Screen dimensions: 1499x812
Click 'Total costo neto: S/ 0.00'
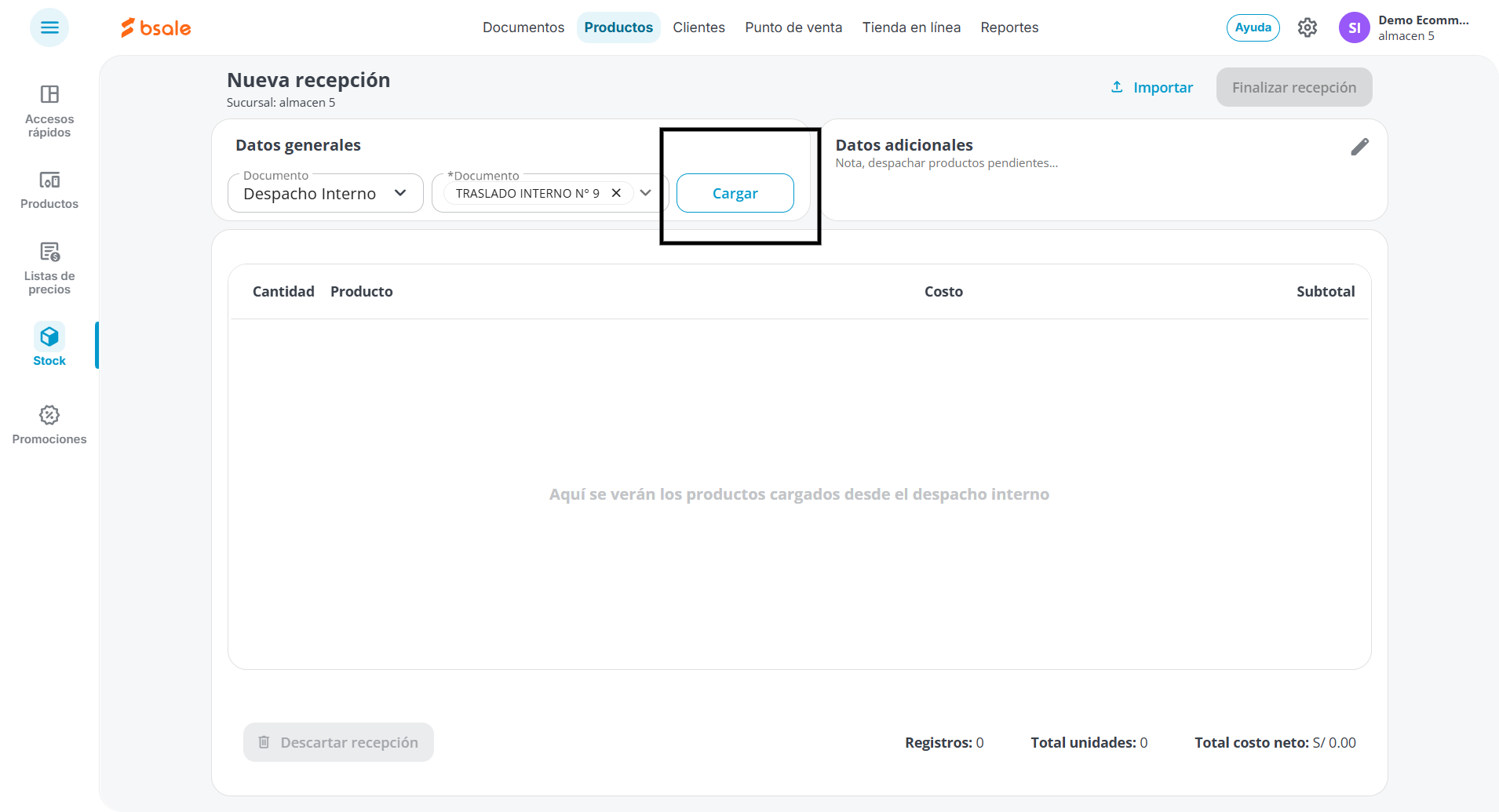pyautogui.click(x=1275, y=743)
